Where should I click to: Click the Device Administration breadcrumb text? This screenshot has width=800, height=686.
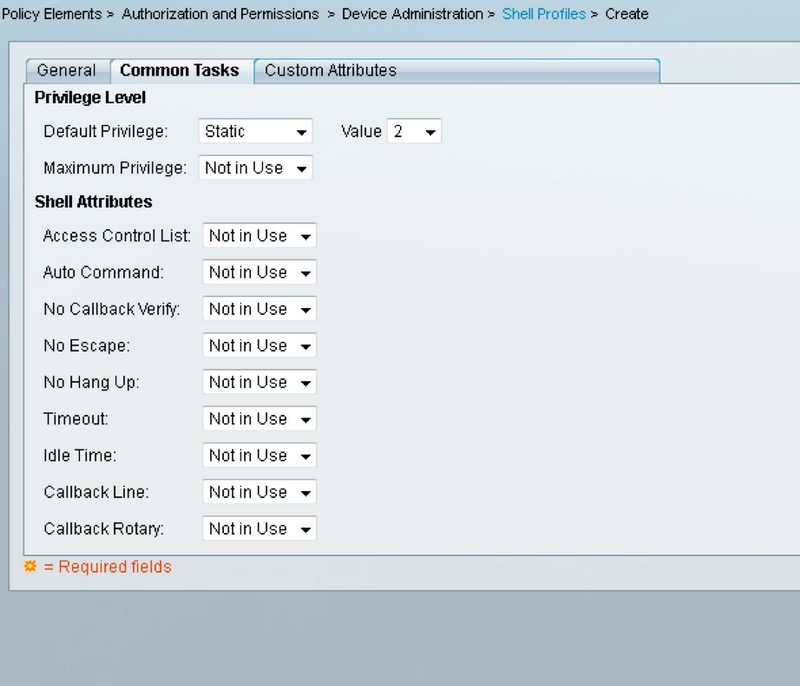tap(412, 14)
